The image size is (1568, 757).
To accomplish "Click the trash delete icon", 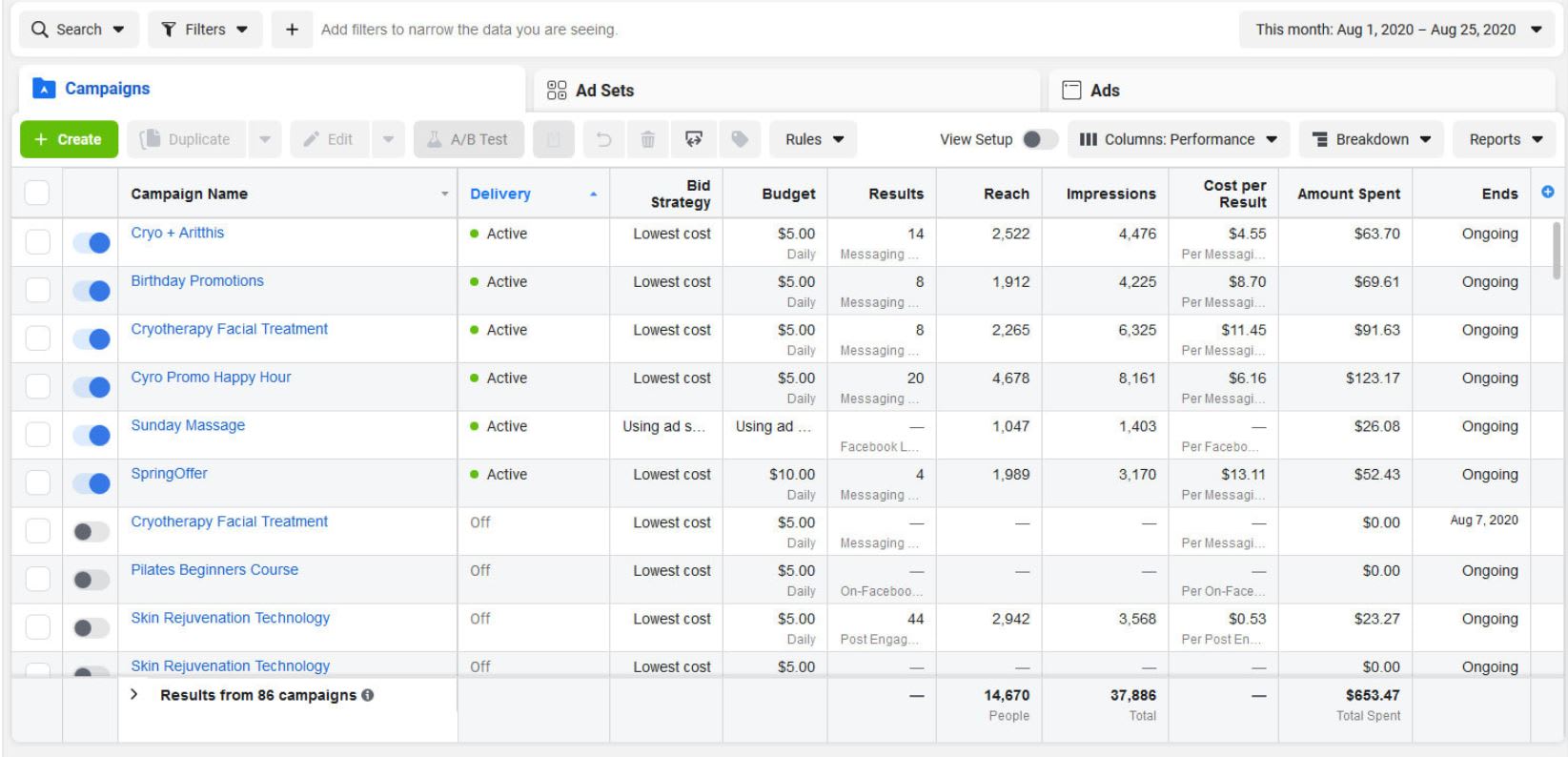I will click(x=647, y=139).
